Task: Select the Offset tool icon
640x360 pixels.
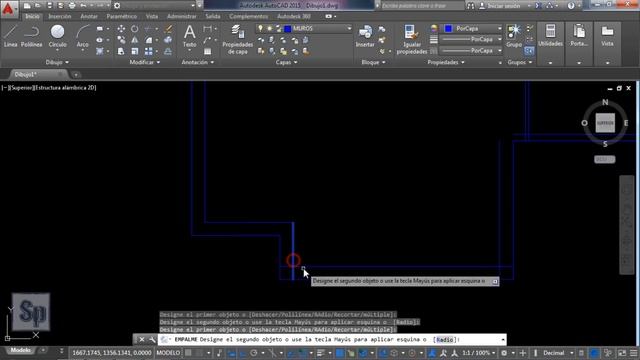Action: click(x=168, y=51)
